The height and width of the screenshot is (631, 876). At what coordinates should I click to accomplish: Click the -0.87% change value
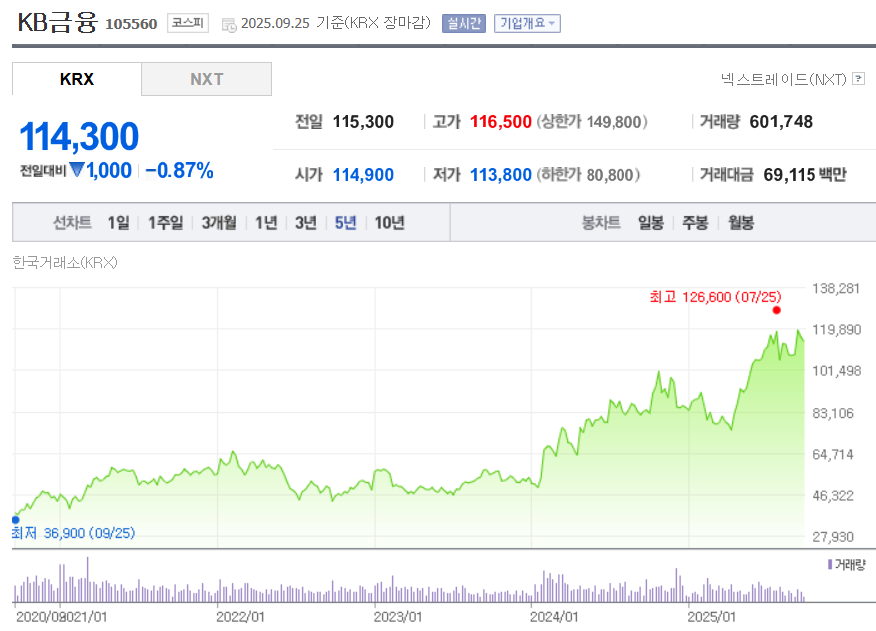(179, 170)
